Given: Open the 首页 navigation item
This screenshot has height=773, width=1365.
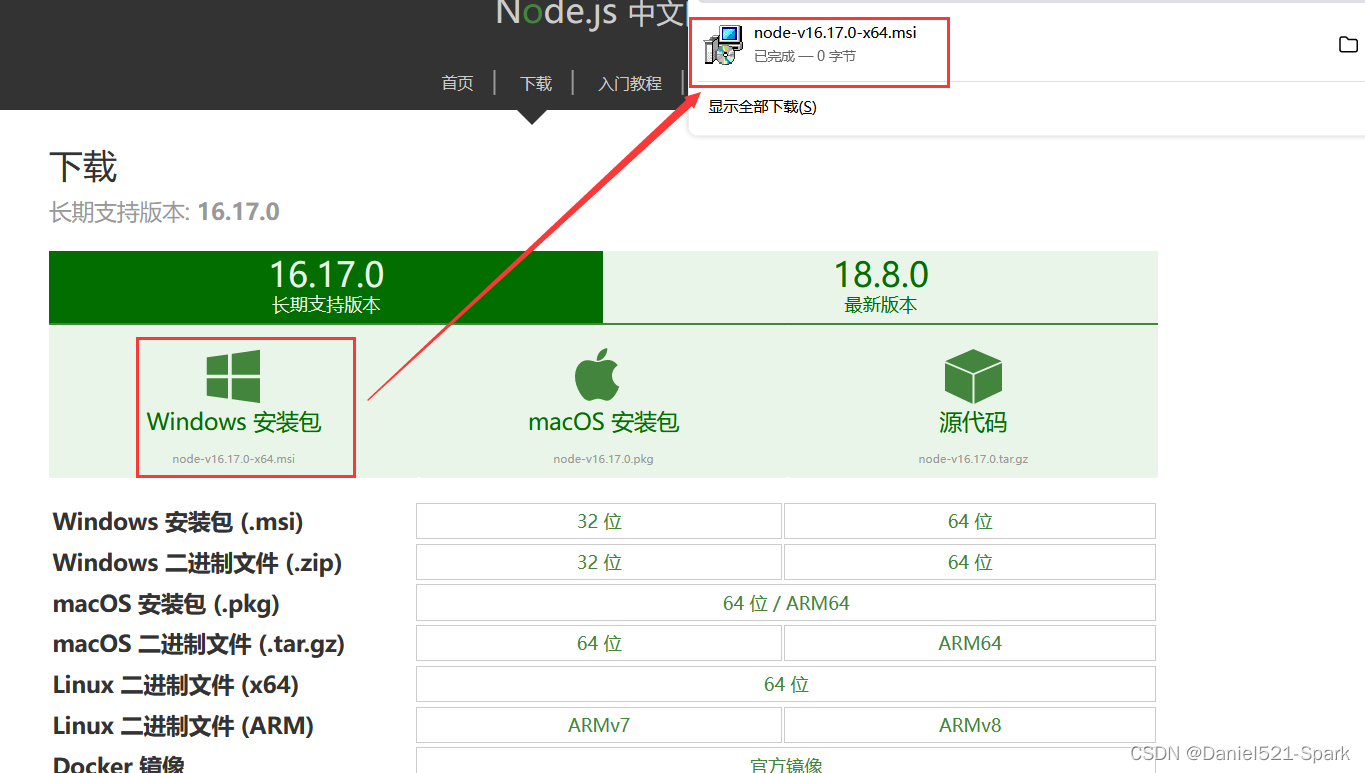Looking at the screenshot, I should [x=458, y=83].
